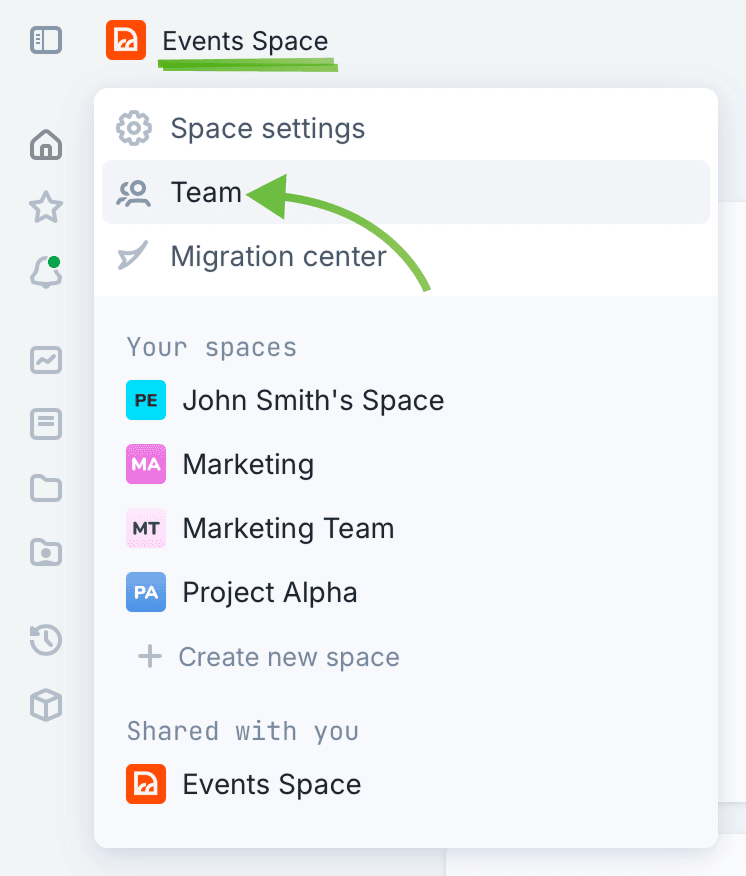Click the cube box icon

click(46, 705)
